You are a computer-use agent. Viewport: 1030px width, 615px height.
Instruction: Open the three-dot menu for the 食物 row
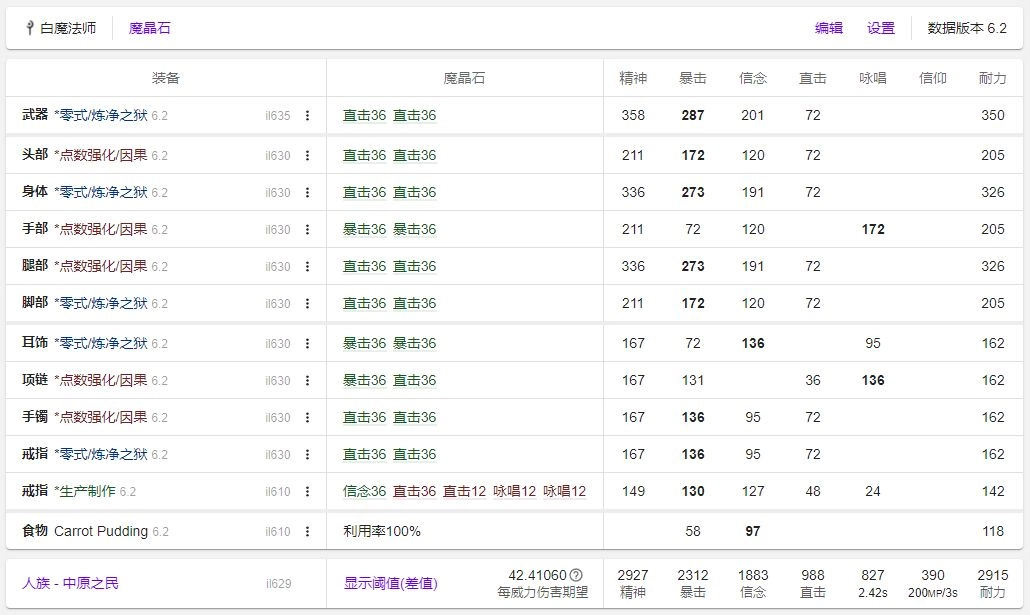307,531
